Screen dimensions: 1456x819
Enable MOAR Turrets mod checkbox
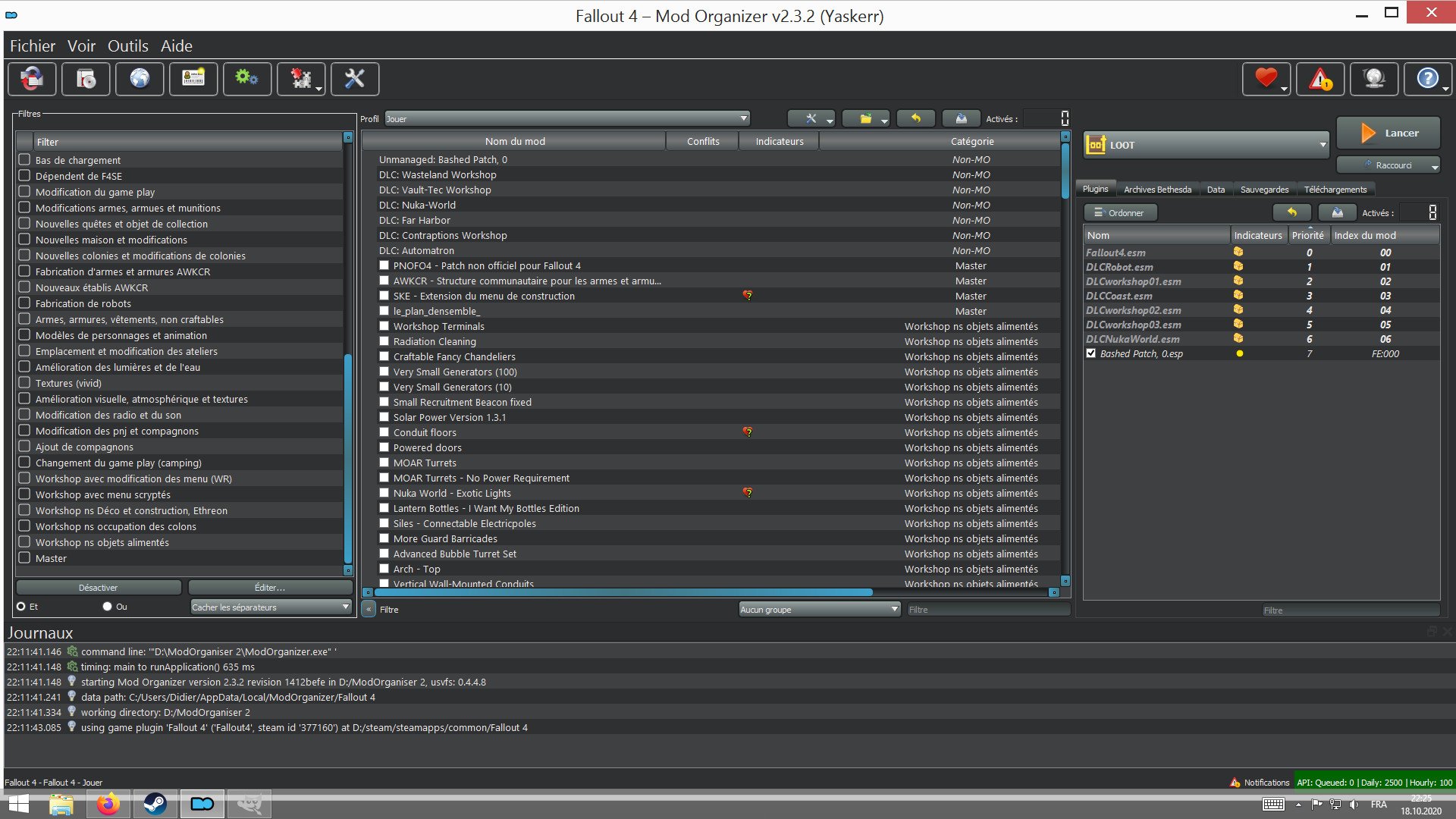click(384, 463)
